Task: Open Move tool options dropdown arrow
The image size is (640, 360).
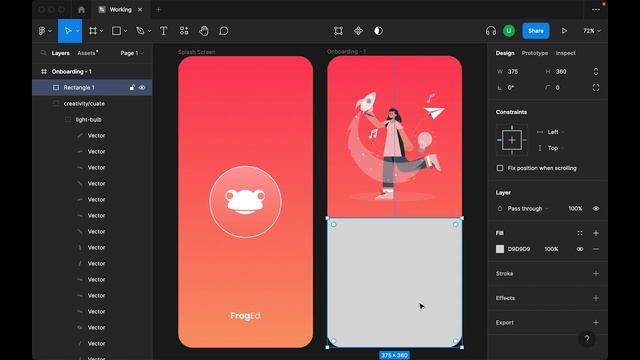Action: [77, 31]
